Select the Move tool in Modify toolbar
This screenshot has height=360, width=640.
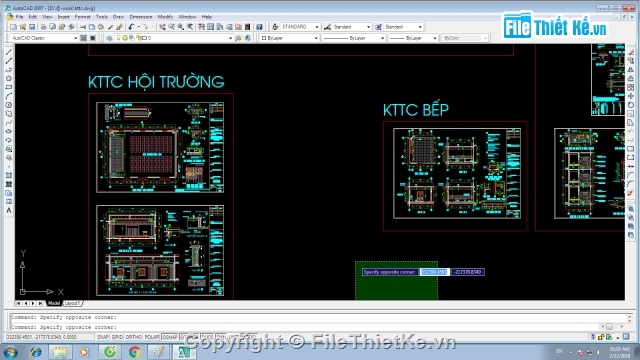(x=631, y=96)
